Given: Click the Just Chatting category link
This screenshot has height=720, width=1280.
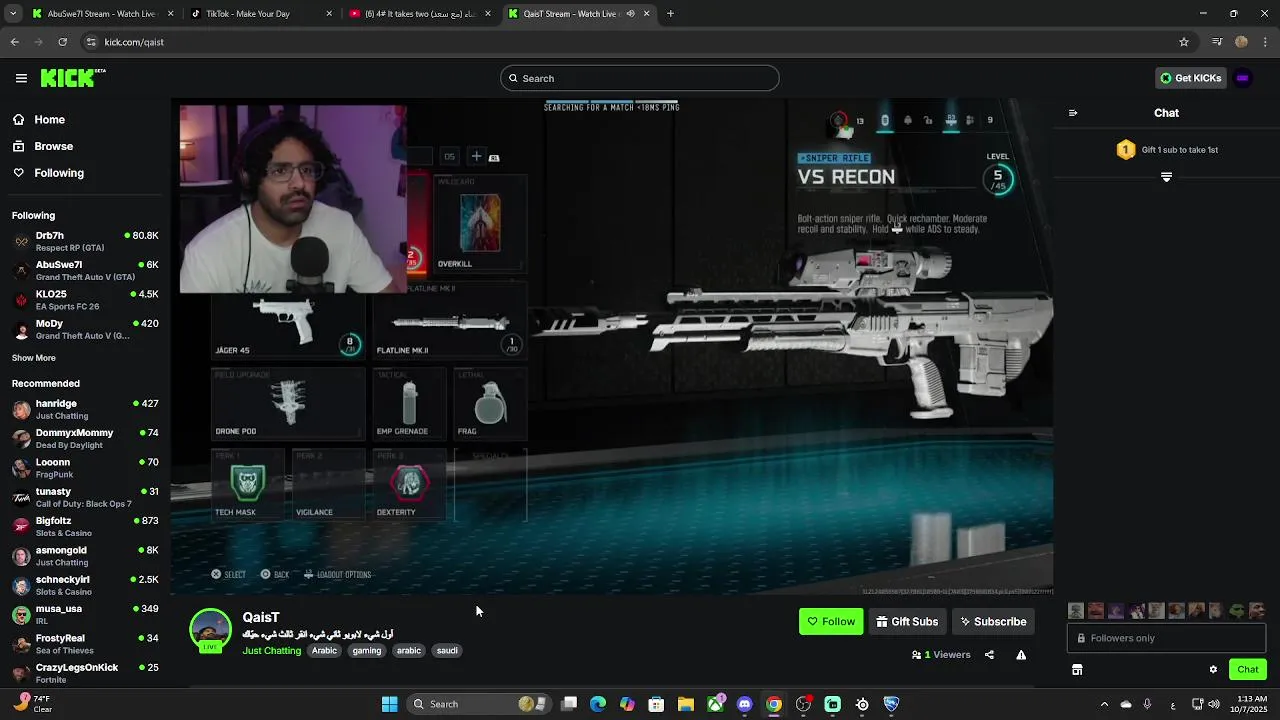Looking at the screenshot, I should [x=271, y=650].
